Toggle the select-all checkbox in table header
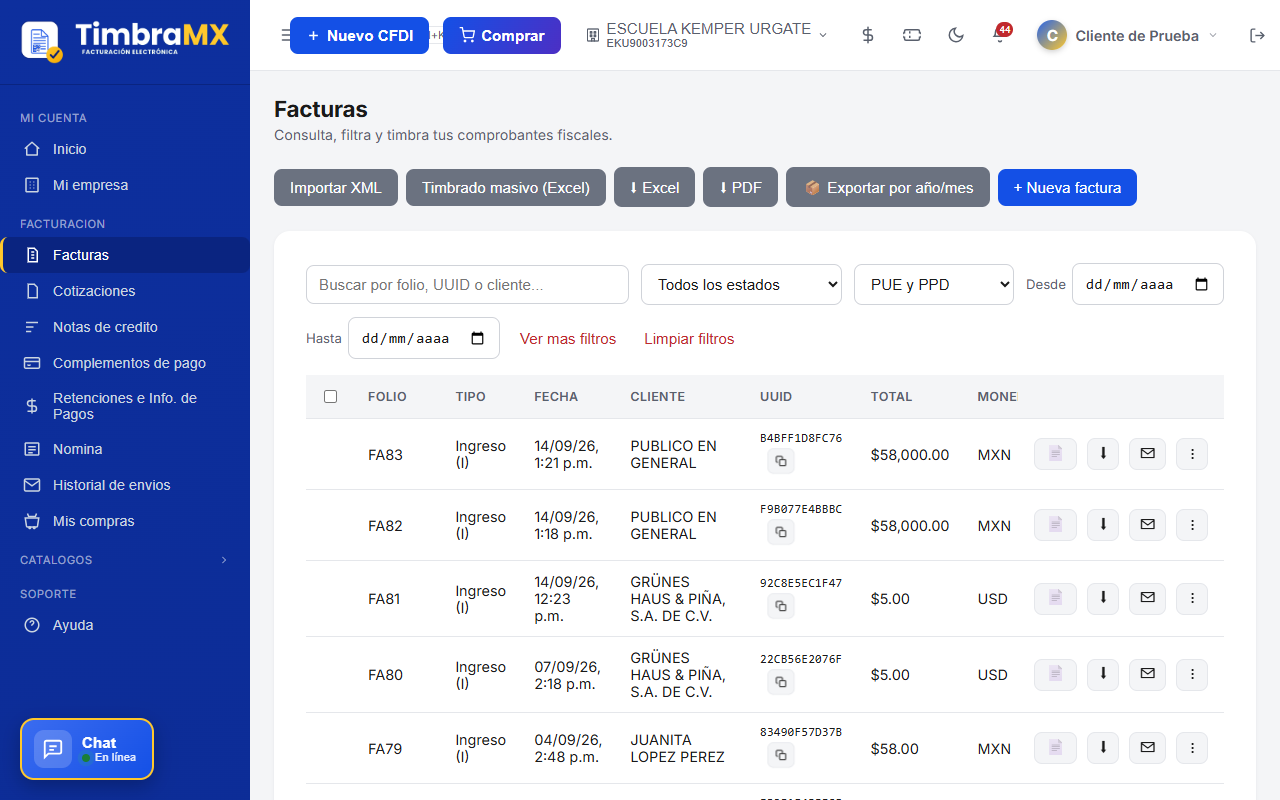This screenshot has height=800, width=1280. pyautogui.click(x=331, y=397)
